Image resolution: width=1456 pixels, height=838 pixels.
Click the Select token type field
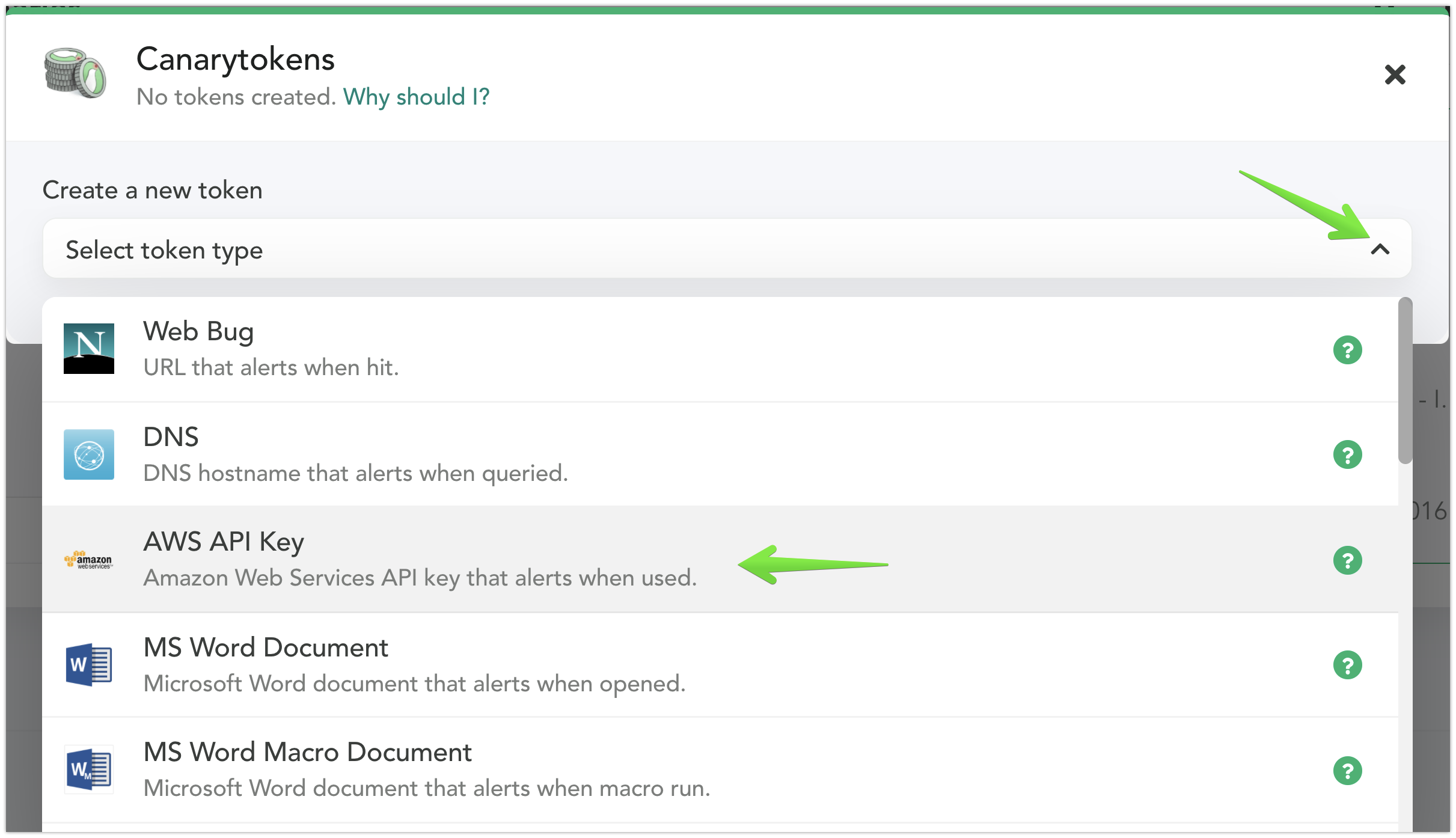click(727, 249)
